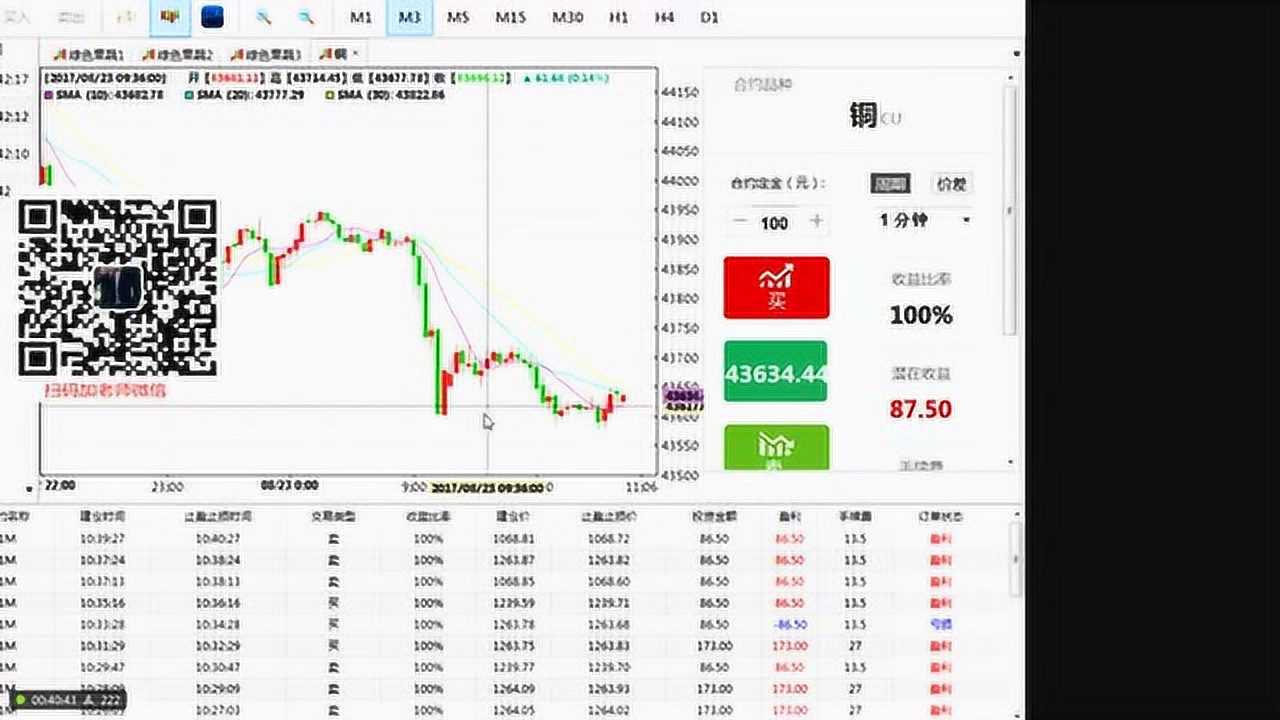Open the first chart tab
Image resolution: width=1280 pixels, height=720 pixels.
pos(88,54)
